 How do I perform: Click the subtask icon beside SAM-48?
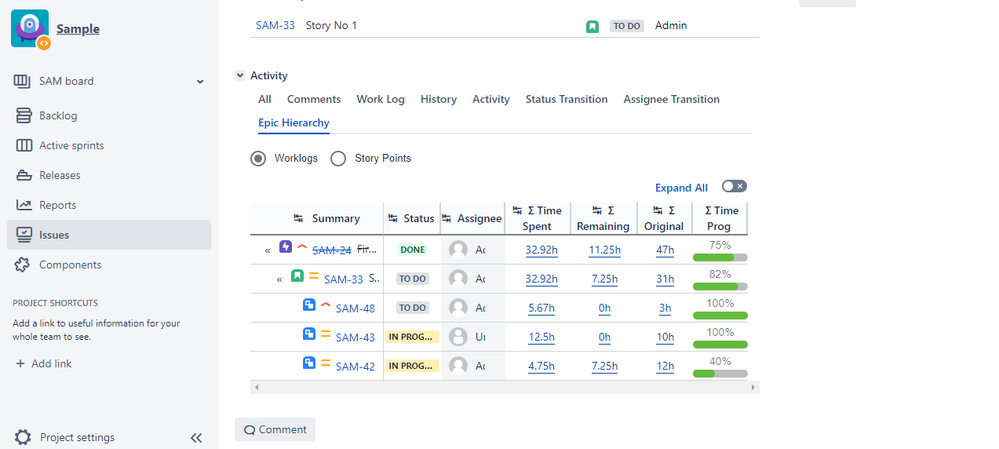coord(309,304)
